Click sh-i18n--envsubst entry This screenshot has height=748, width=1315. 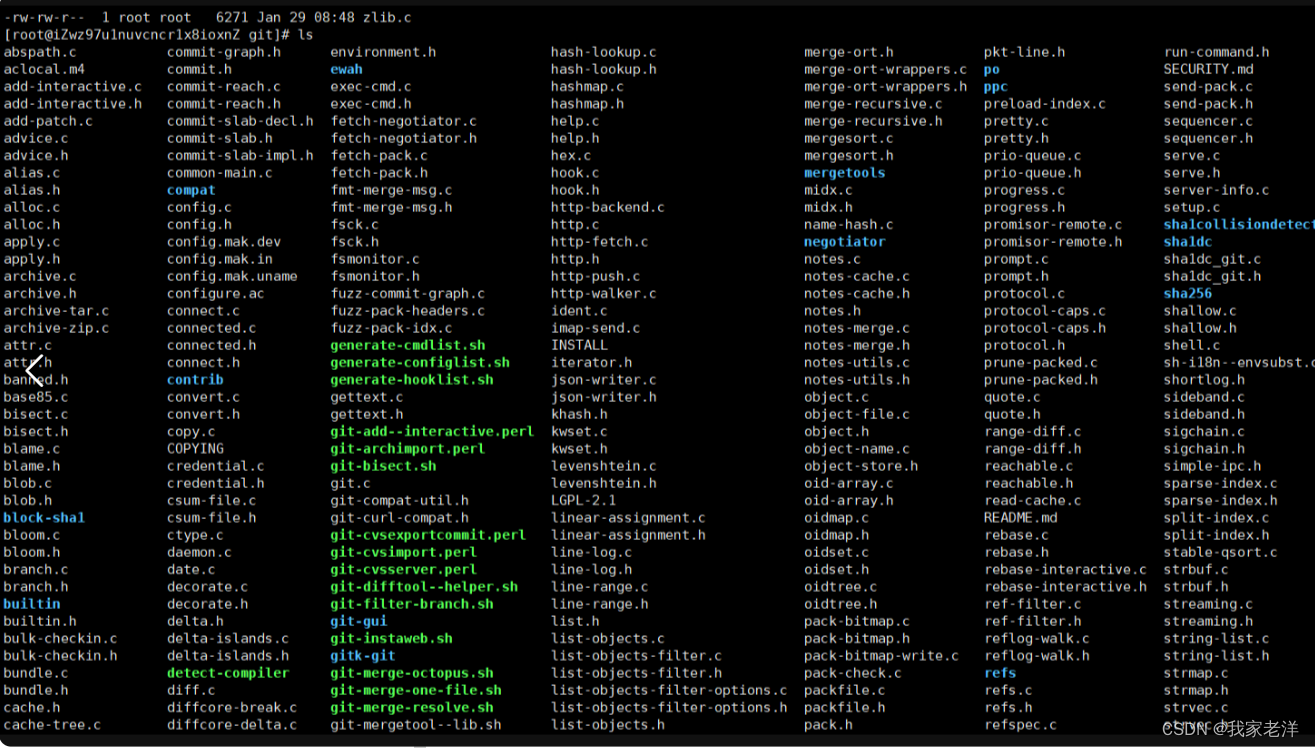[1237, 362]
